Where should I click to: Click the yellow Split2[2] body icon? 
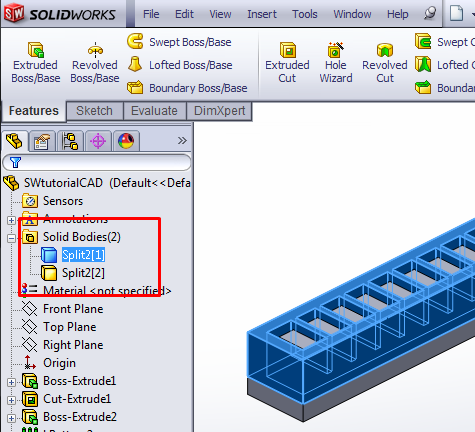click(x=49, y=273)
